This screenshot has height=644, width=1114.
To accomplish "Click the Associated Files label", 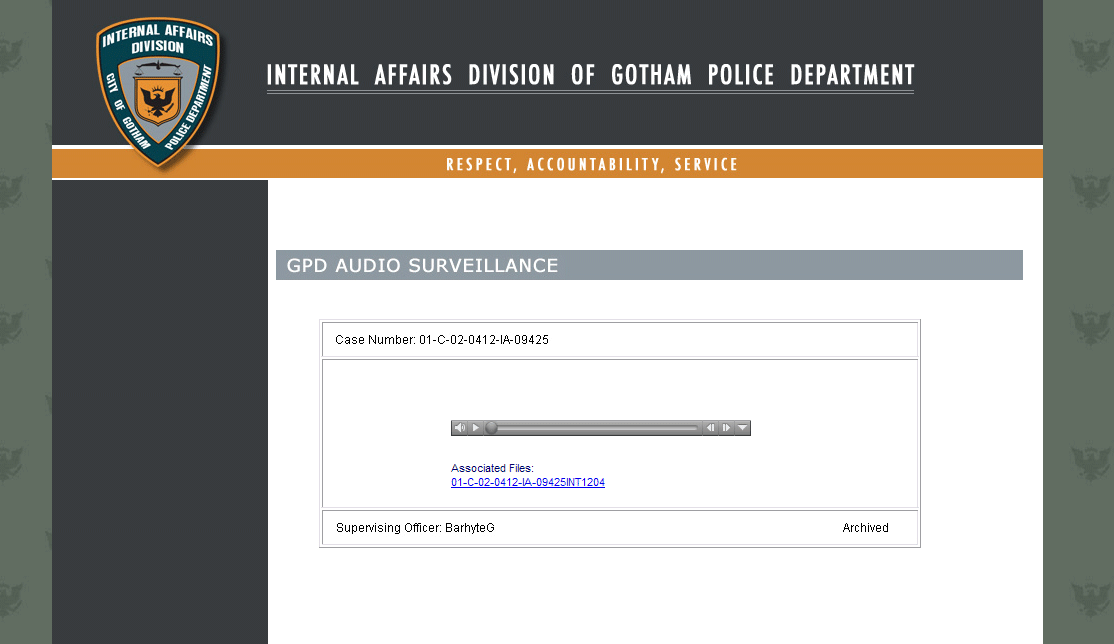I will pos(492,468).
